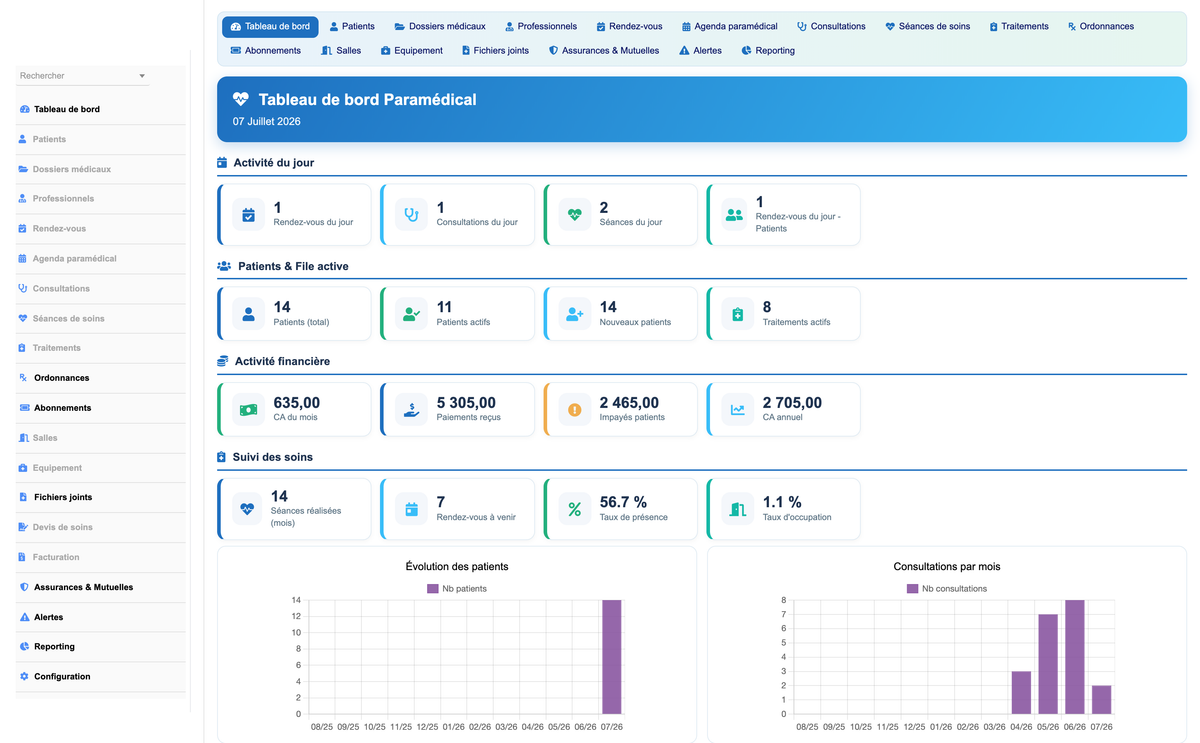This screenshot has width=1200, height=743.
Task: Click the chart-line icon on CA annuel card
Action: tap(737, 409)
